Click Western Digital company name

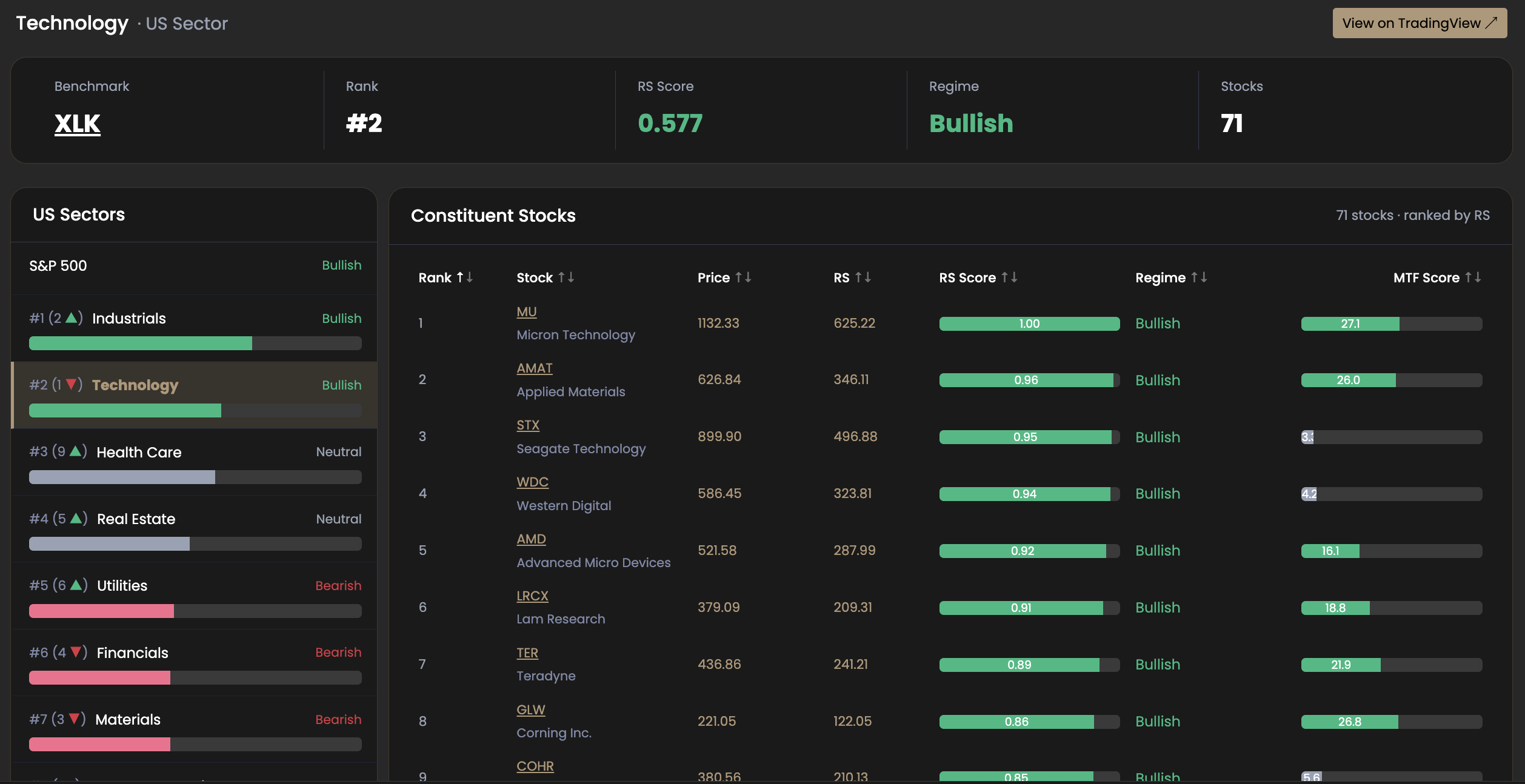click(x=564, y=505)
